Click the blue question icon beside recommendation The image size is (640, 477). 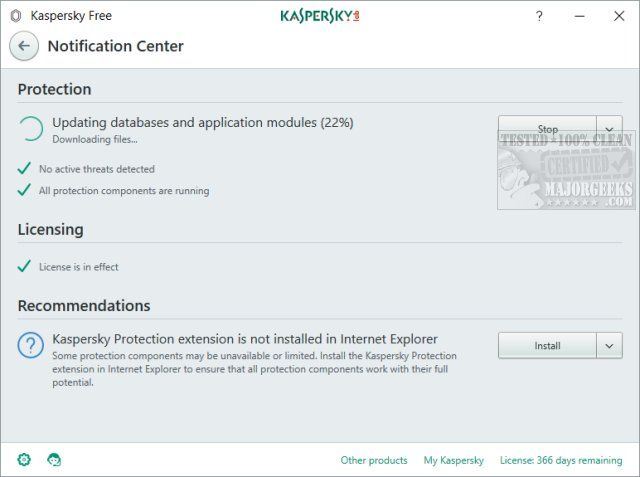[31, 345]
